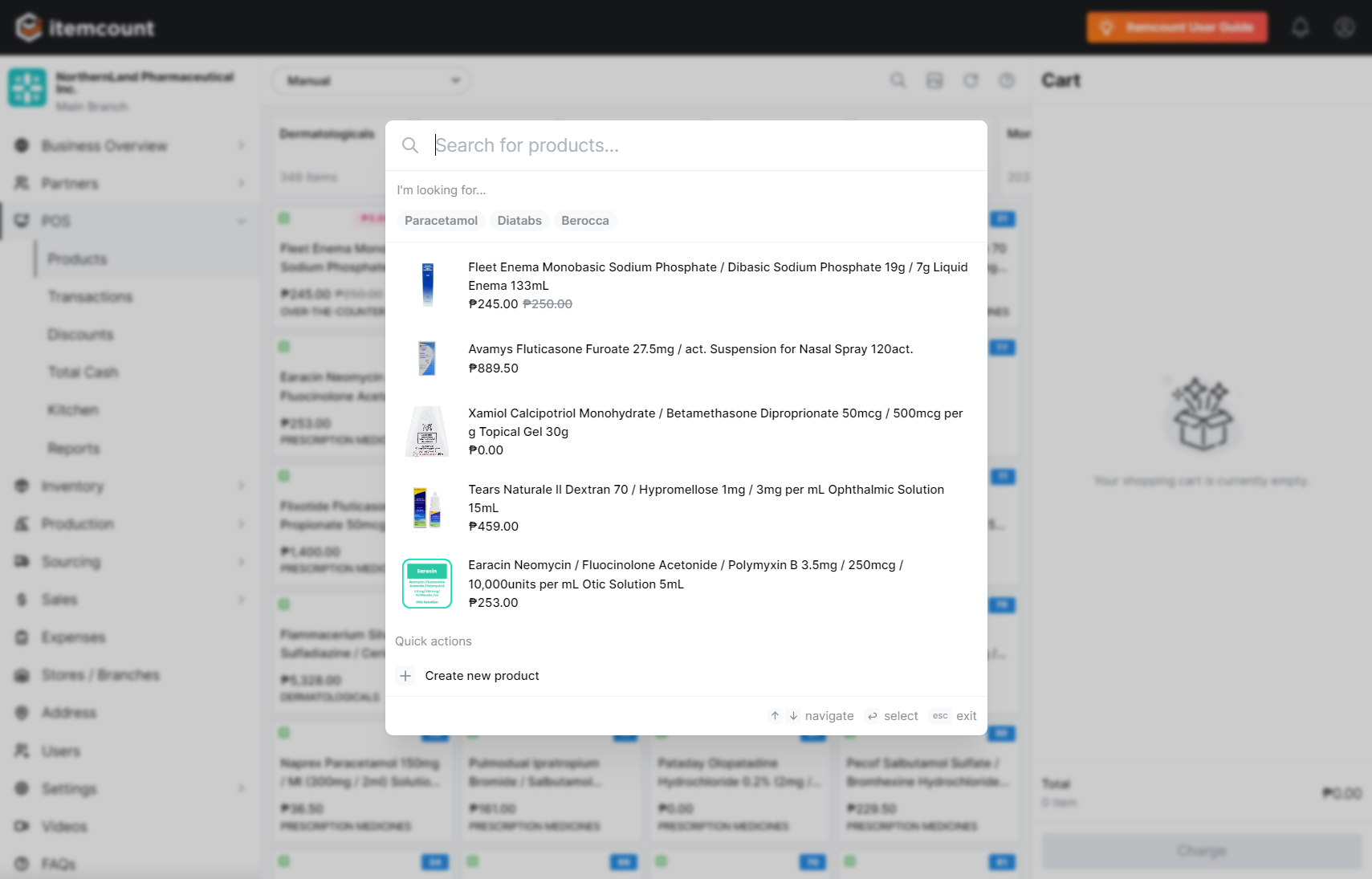Click Fleet Enema product thumbnail
Viewport: 1372px width, 879px height.
[427, 285]
